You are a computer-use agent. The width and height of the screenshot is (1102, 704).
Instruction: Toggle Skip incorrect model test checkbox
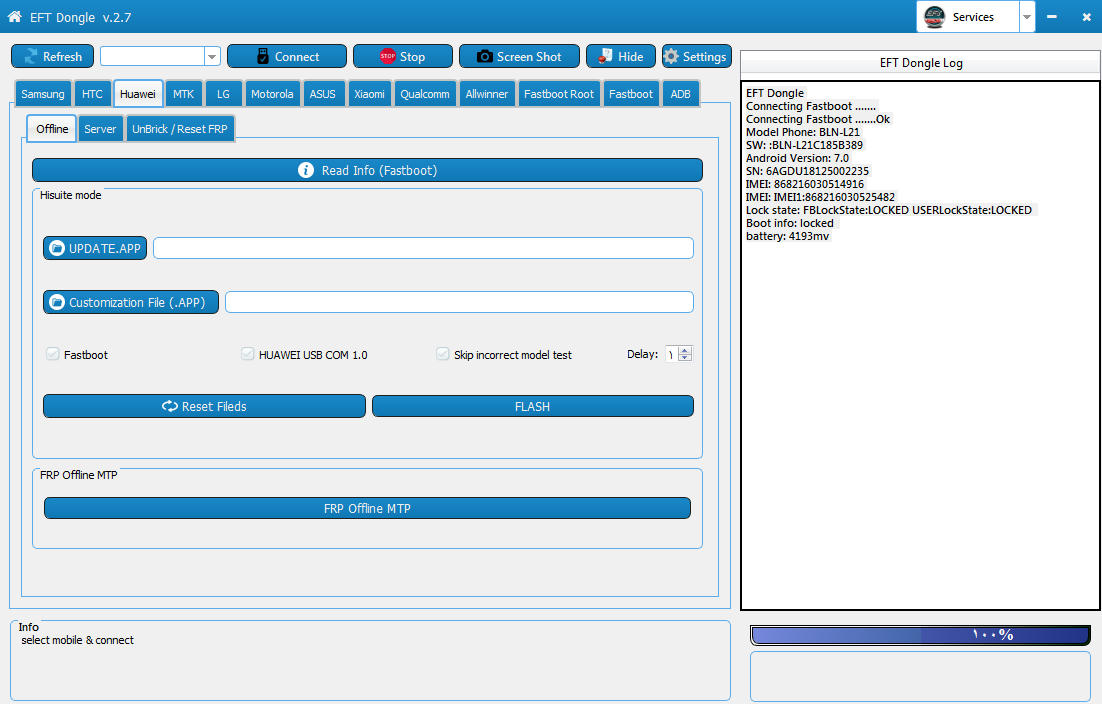pyautogui.click(x=443, y=354)
